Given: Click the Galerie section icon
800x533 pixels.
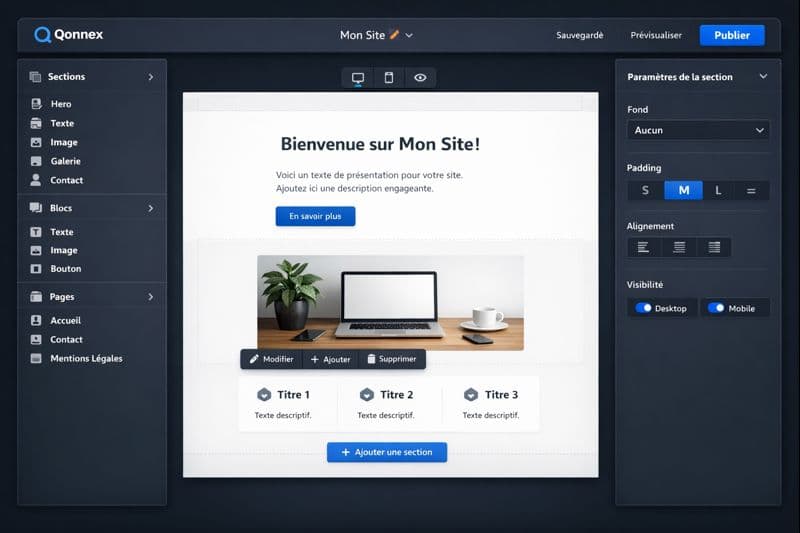Looking at the screenshot, I should 36,161.
